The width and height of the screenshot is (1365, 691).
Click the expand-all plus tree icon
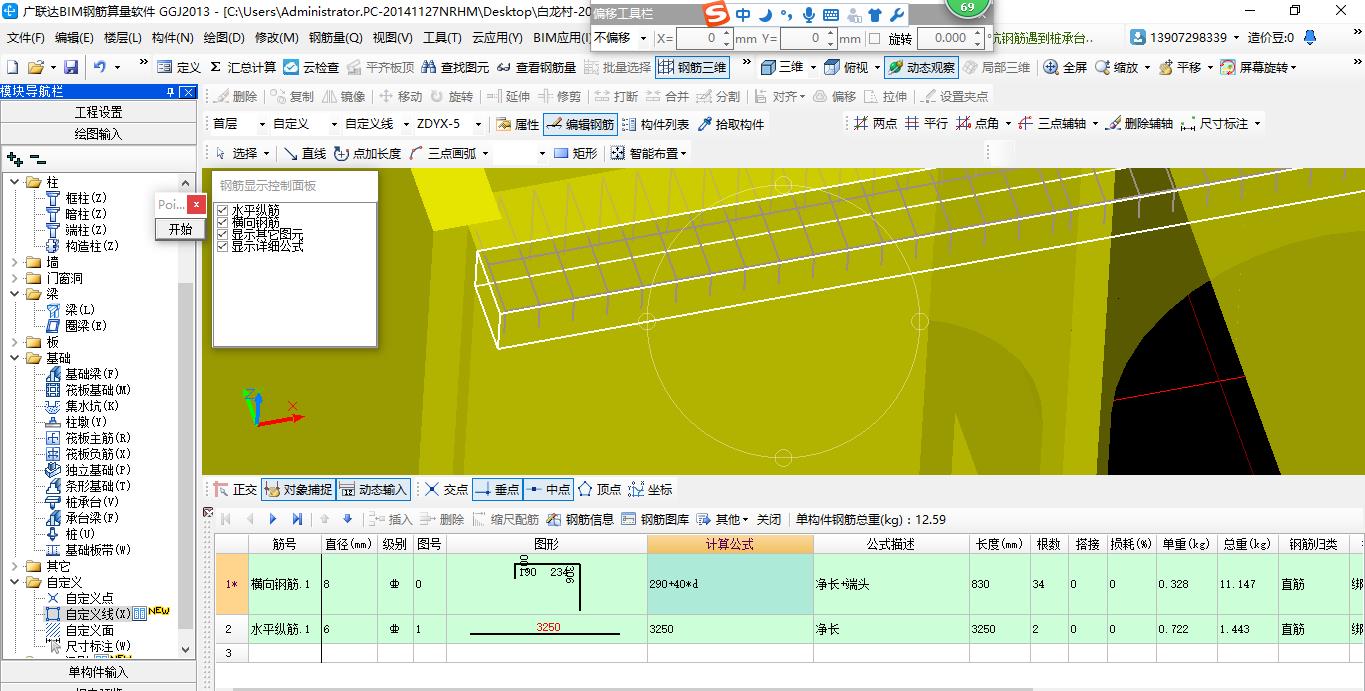coord(14,159)
